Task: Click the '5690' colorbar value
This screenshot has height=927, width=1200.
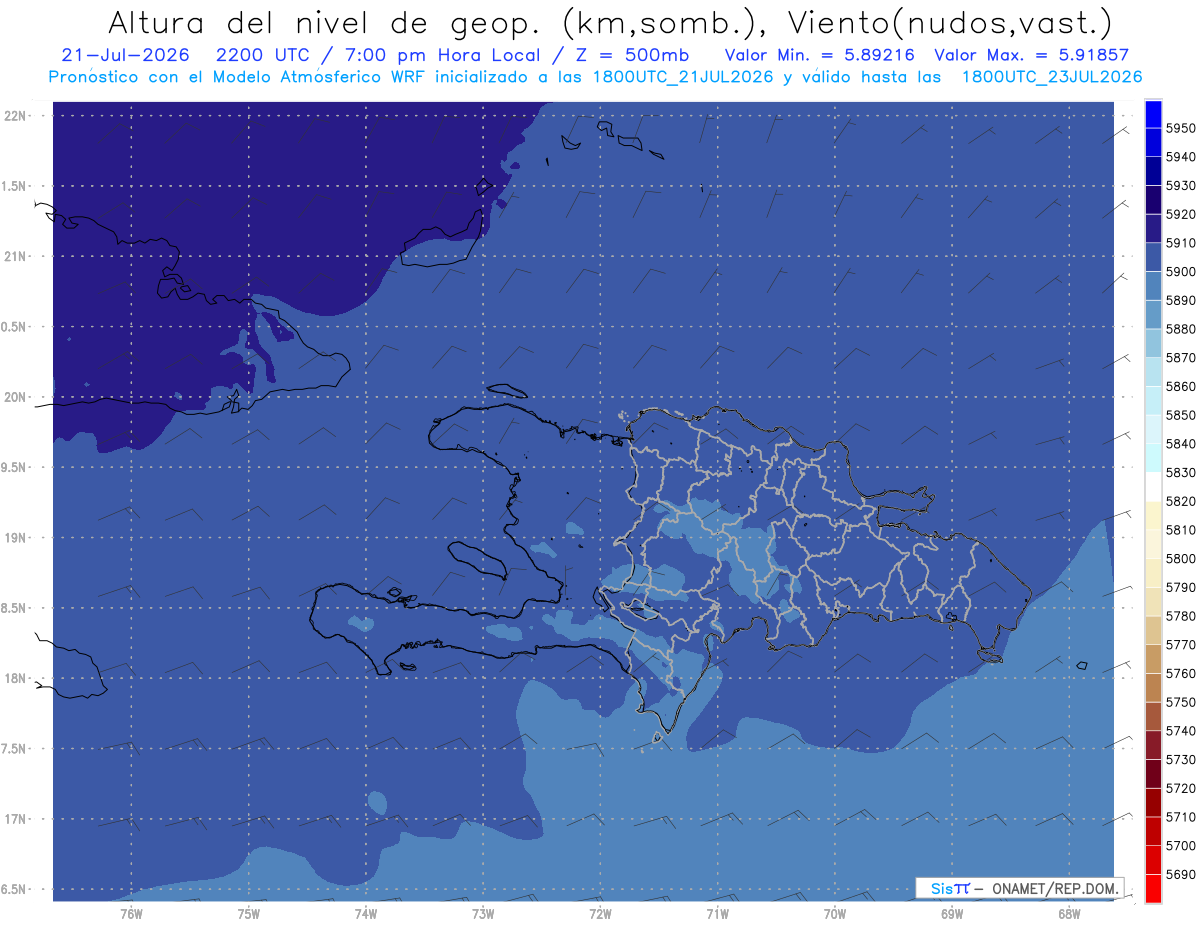Action: [1181, 874]
